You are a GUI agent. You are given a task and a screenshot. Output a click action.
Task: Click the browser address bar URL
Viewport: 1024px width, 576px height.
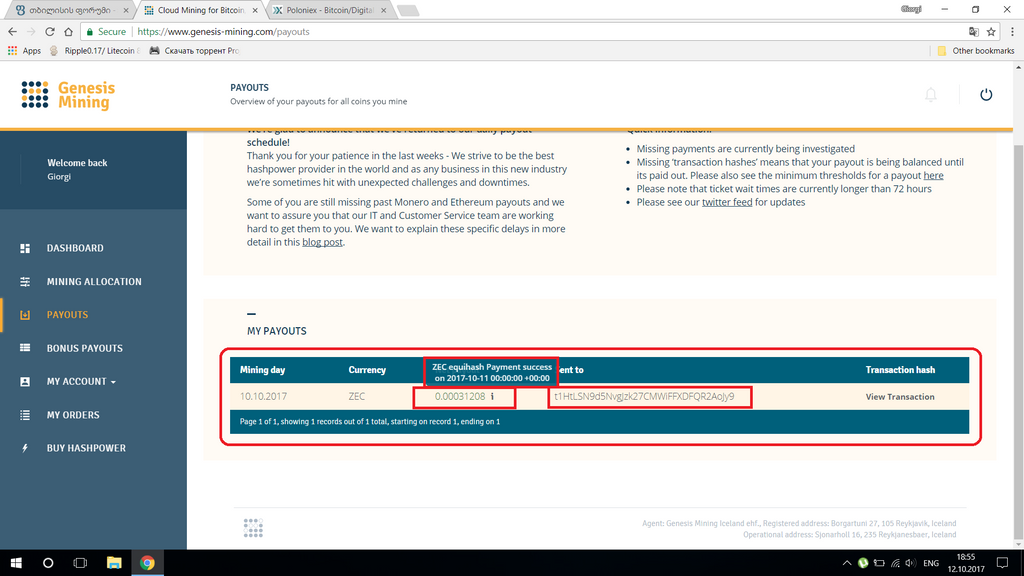[223, 31]
